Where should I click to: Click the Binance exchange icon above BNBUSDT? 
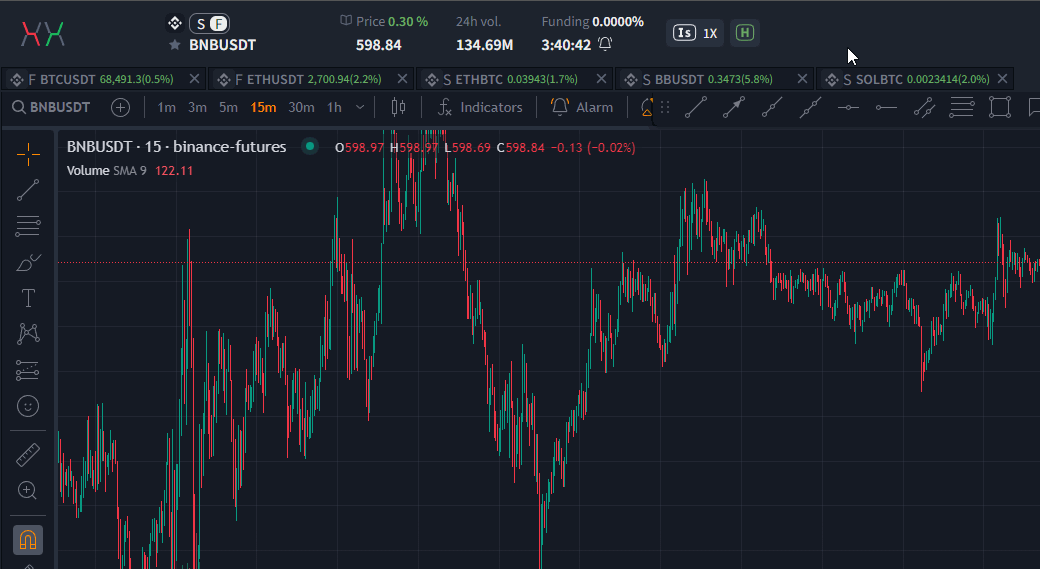pyautogui.click(x=174, y=23)
